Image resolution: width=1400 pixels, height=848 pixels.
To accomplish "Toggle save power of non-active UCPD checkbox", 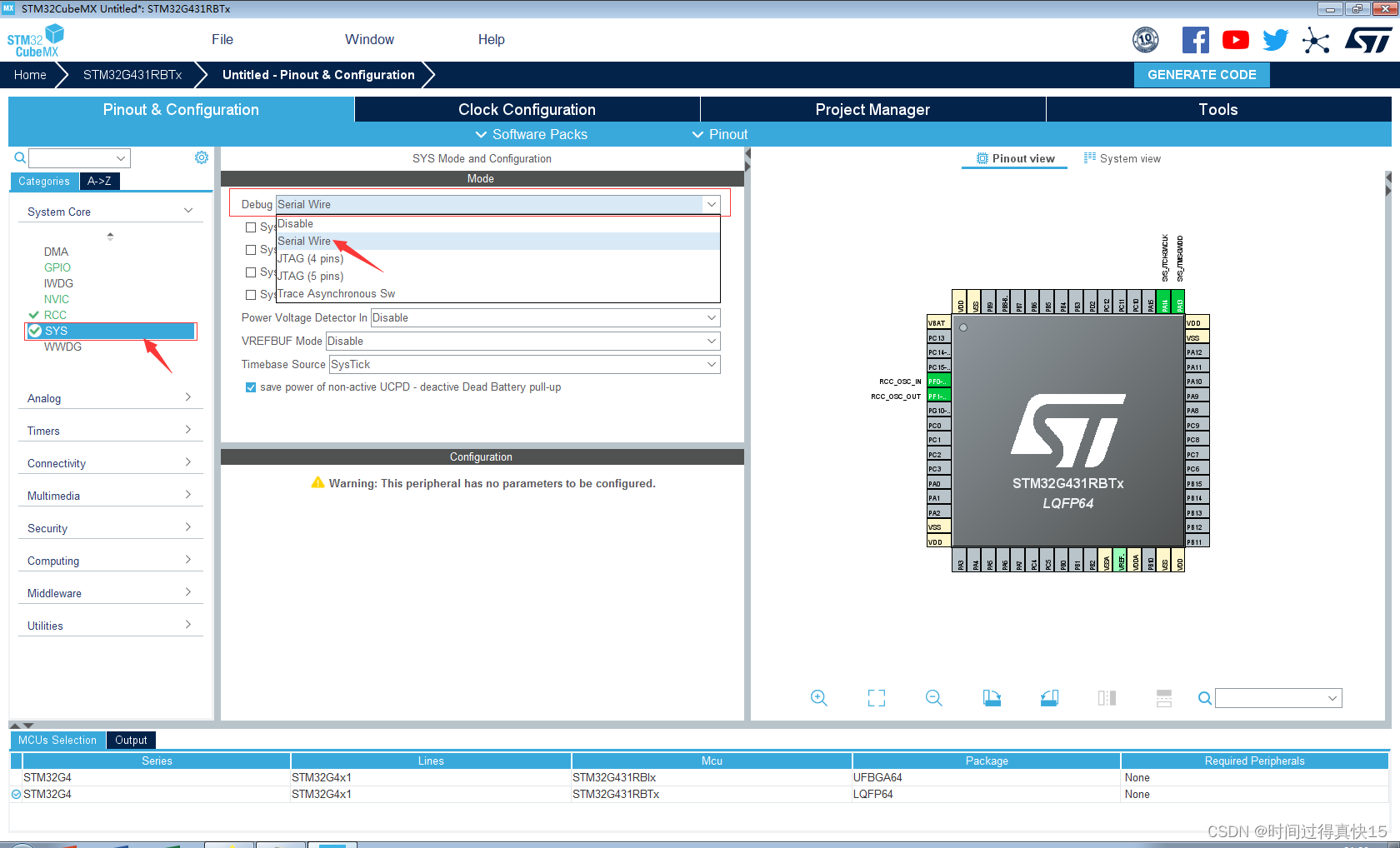I will [251, 387].
